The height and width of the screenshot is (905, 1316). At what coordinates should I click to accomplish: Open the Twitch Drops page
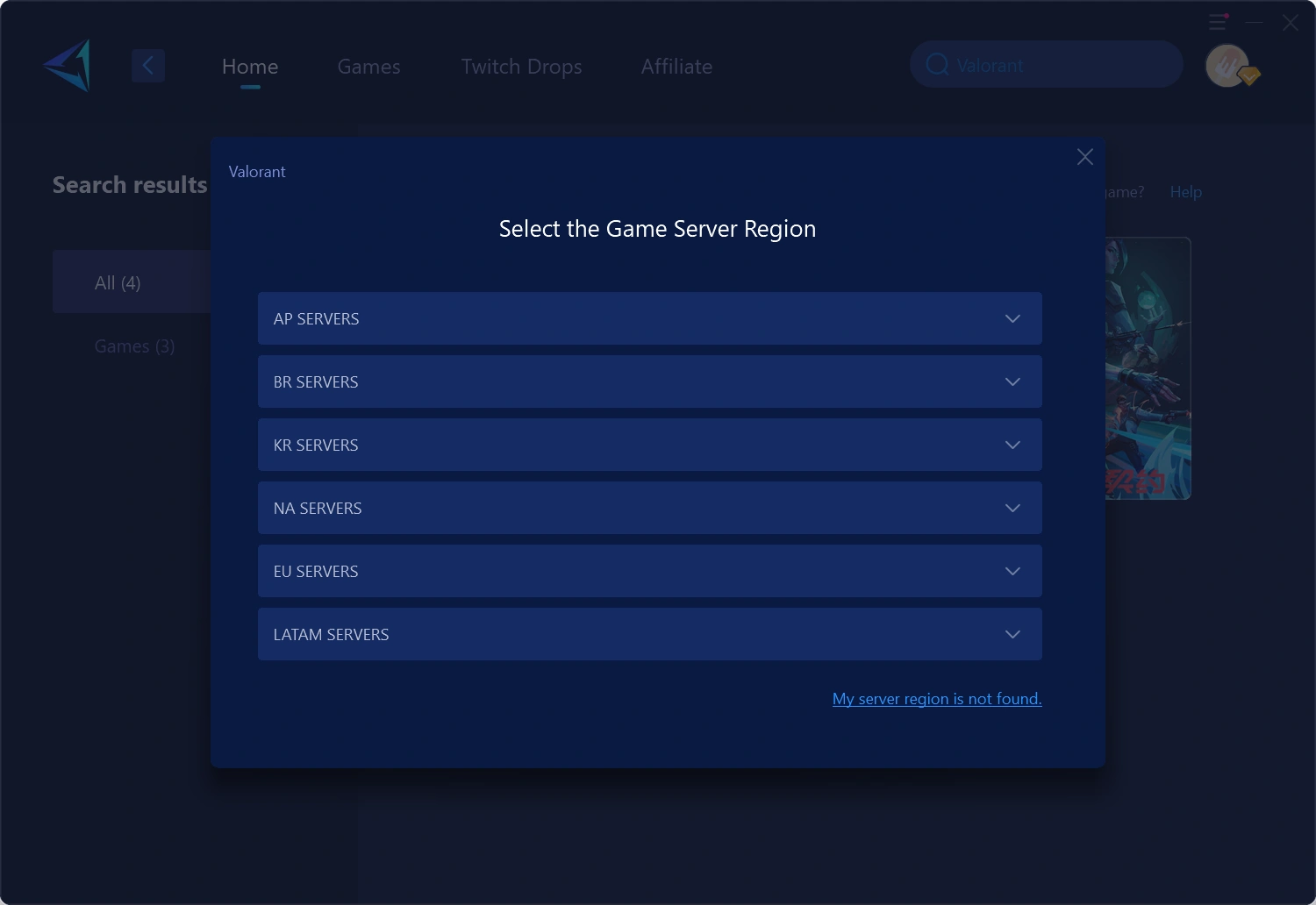pyautogui.click(x=521, y=66)
